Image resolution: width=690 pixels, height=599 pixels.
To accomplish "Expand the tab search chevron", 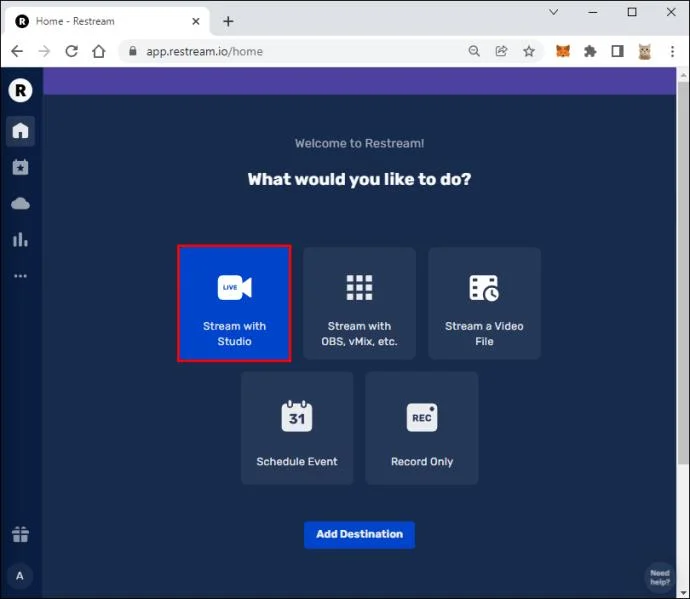I will coord(554,12).
